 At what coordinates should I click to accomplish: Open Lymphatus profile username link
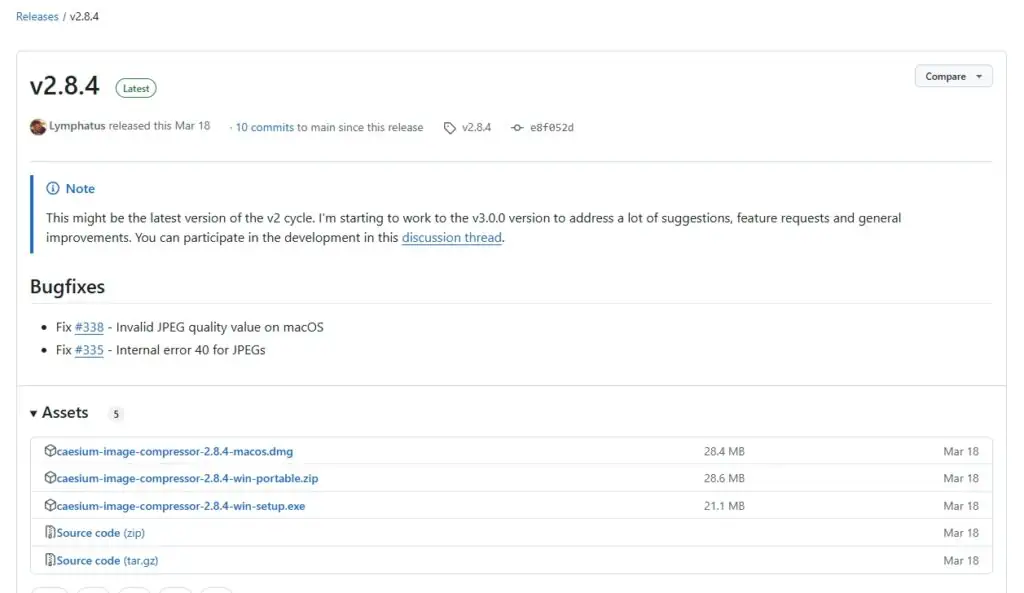[77, 127]
